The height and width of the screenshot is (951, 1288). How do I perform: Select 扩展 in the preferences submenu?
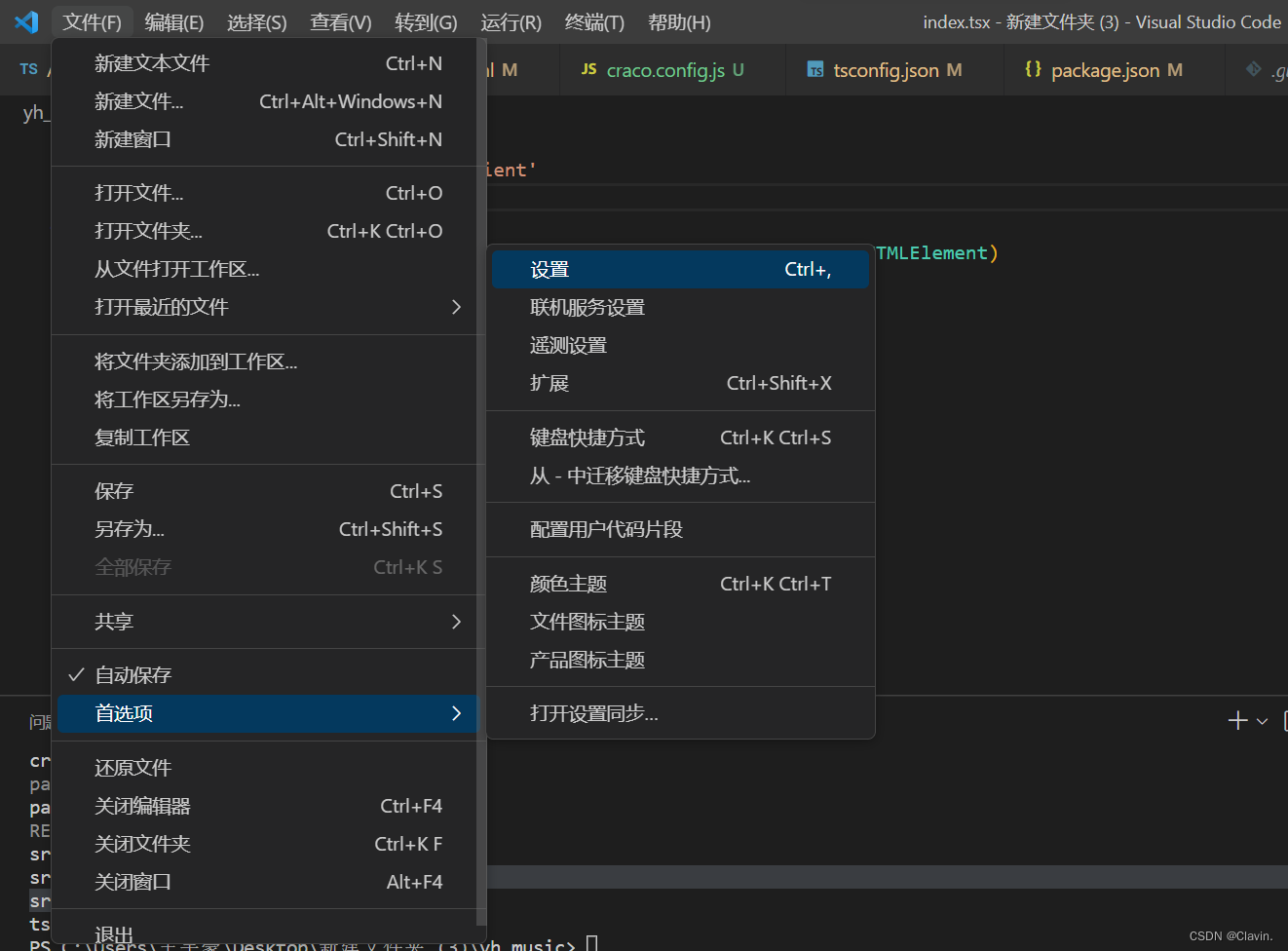680,384
